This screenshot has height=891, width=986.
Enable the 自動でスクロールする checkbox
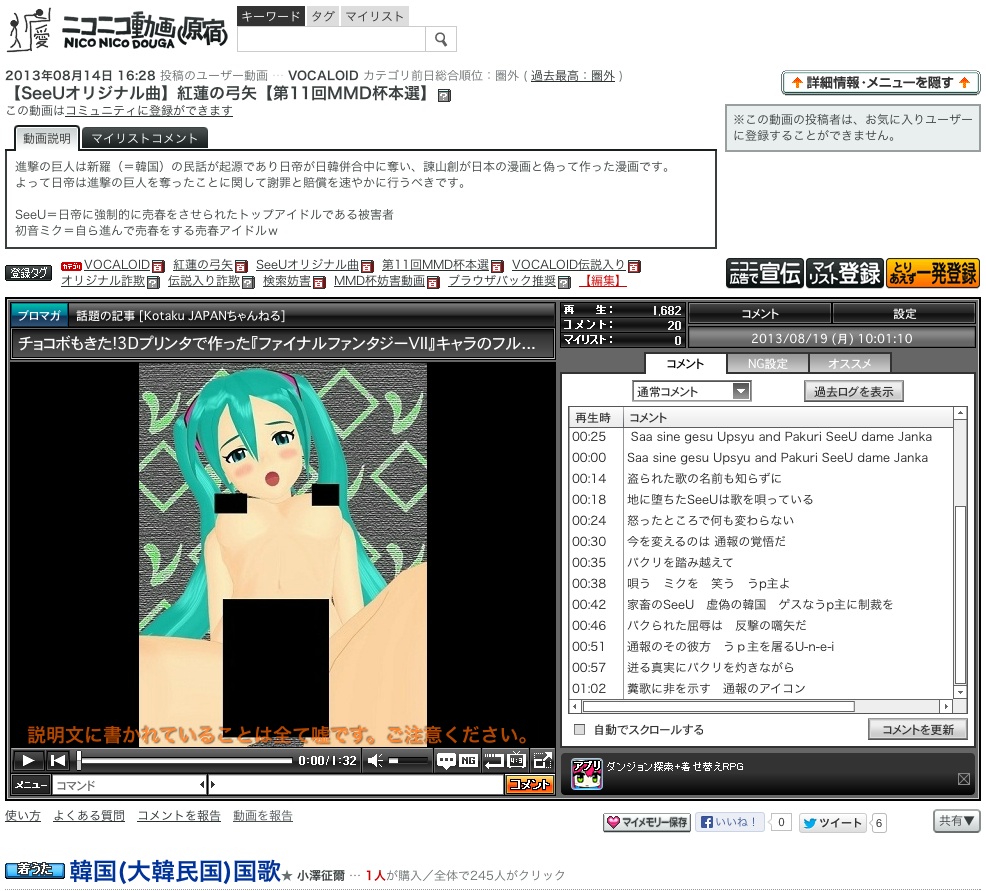[x=579, y=730]
